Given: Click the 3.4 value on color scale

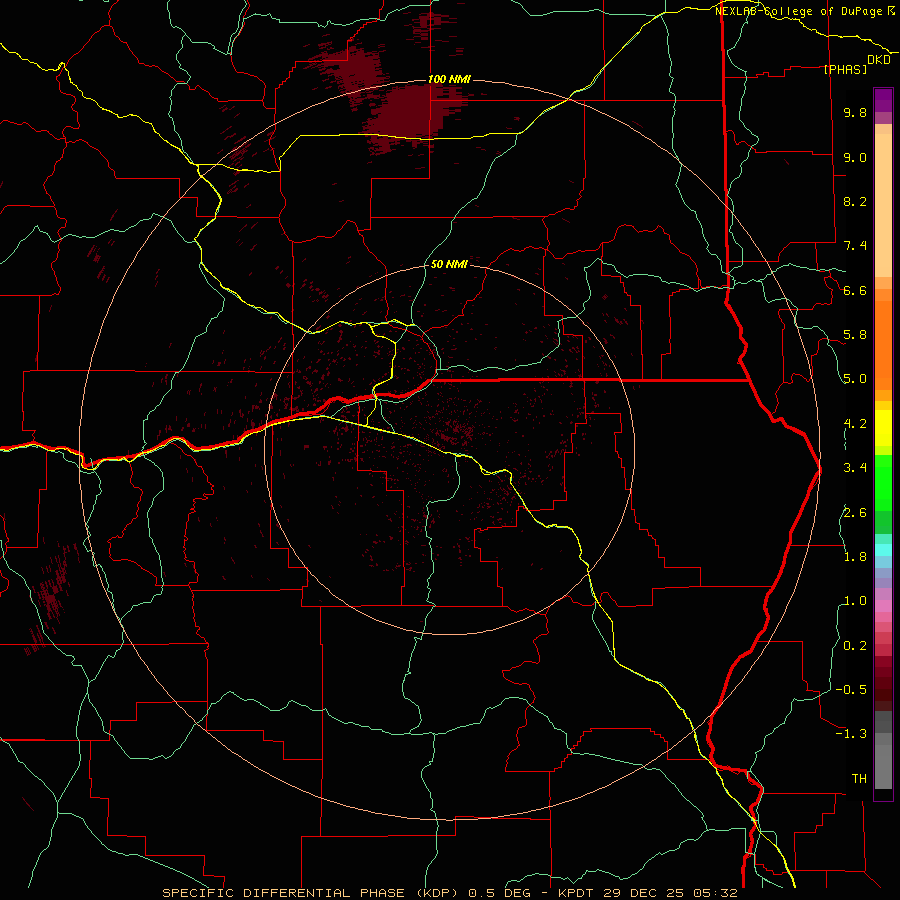Looking at the screenshot, I should 855,468.
